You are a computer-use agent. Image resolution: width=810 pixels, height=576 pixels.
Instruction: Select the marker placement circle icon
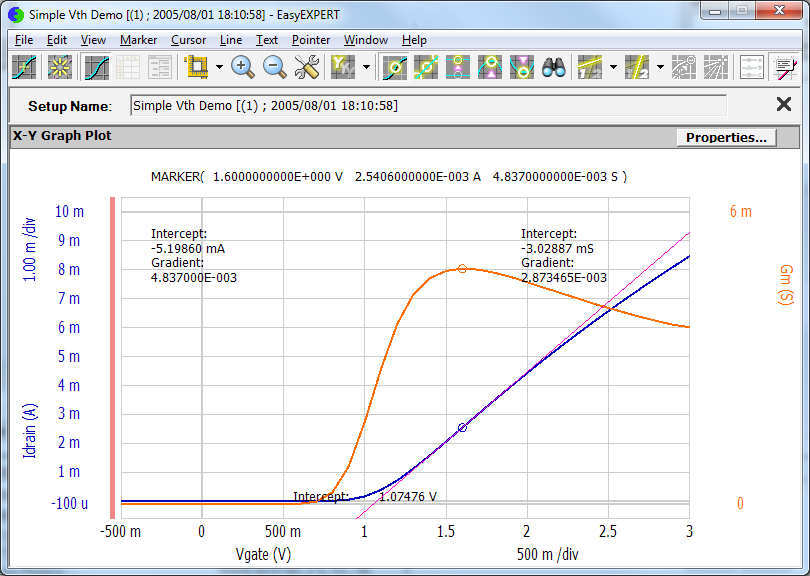393,67
